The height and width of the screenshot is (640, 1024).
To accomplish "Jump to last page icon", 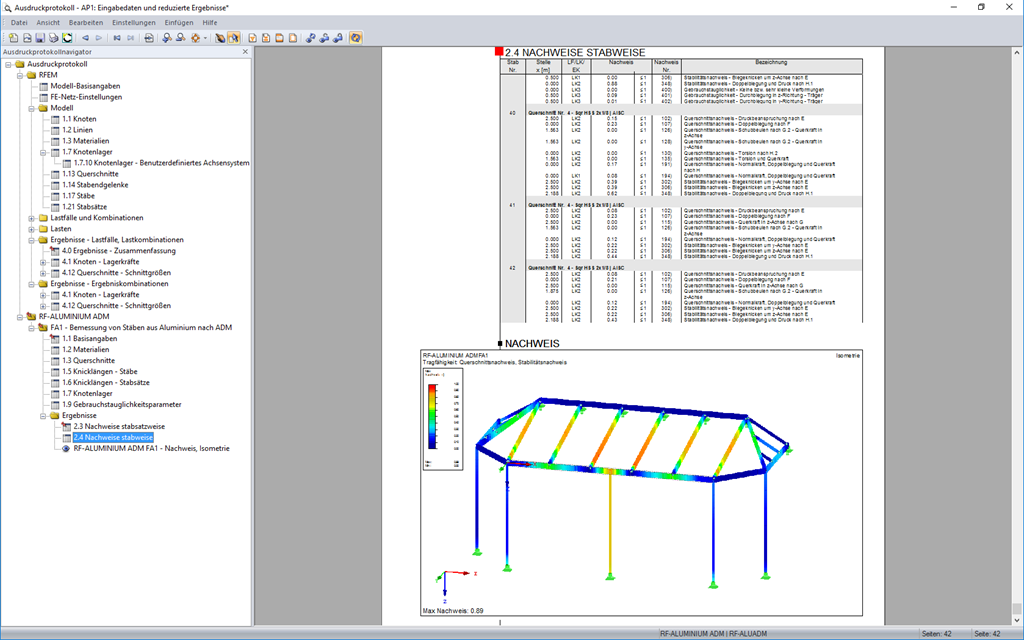I will [x=131, y=38].
